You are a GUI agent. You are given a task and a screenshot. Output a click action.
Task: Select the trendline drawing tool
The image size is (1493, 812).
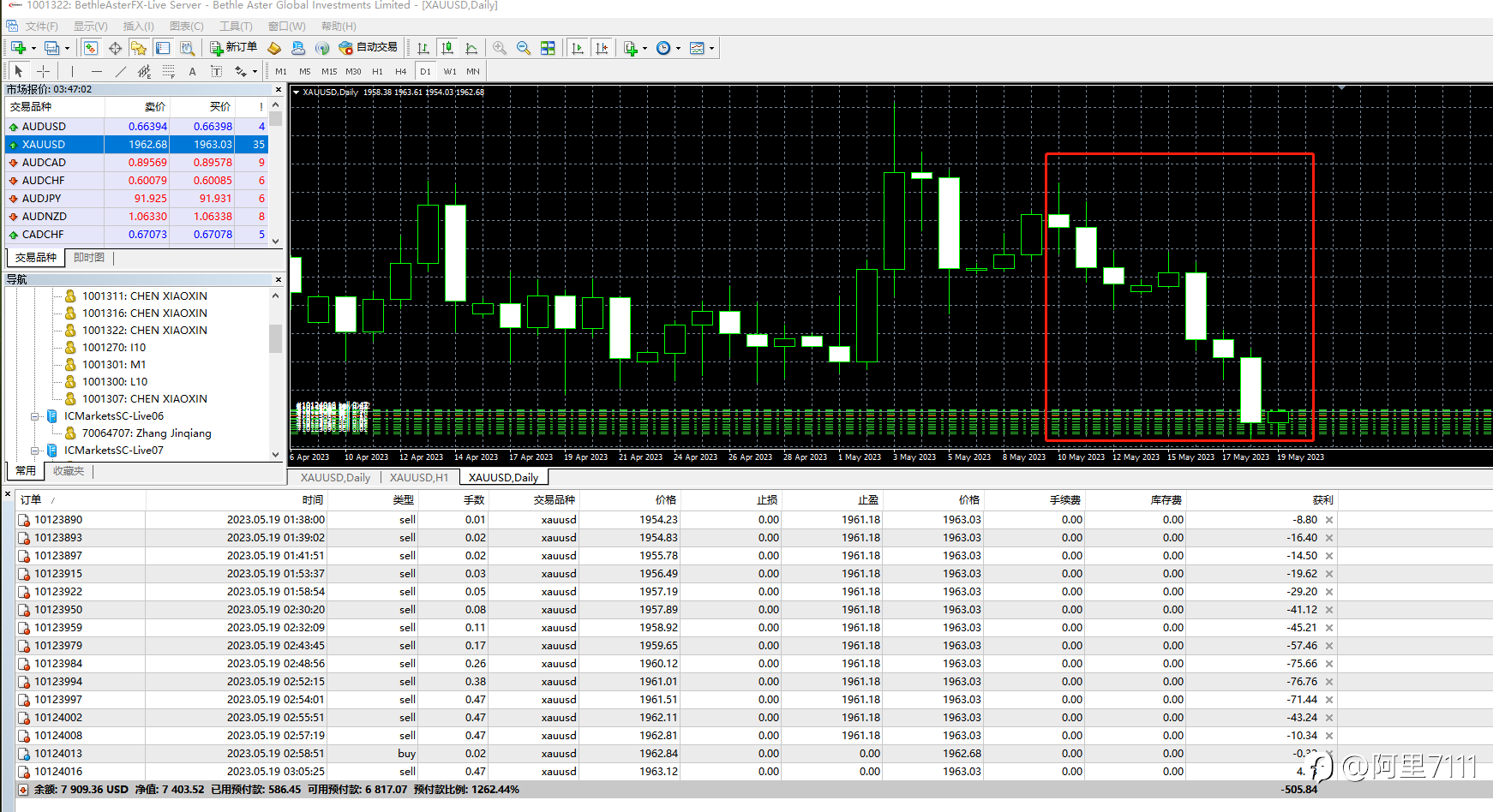pos(120,71)
